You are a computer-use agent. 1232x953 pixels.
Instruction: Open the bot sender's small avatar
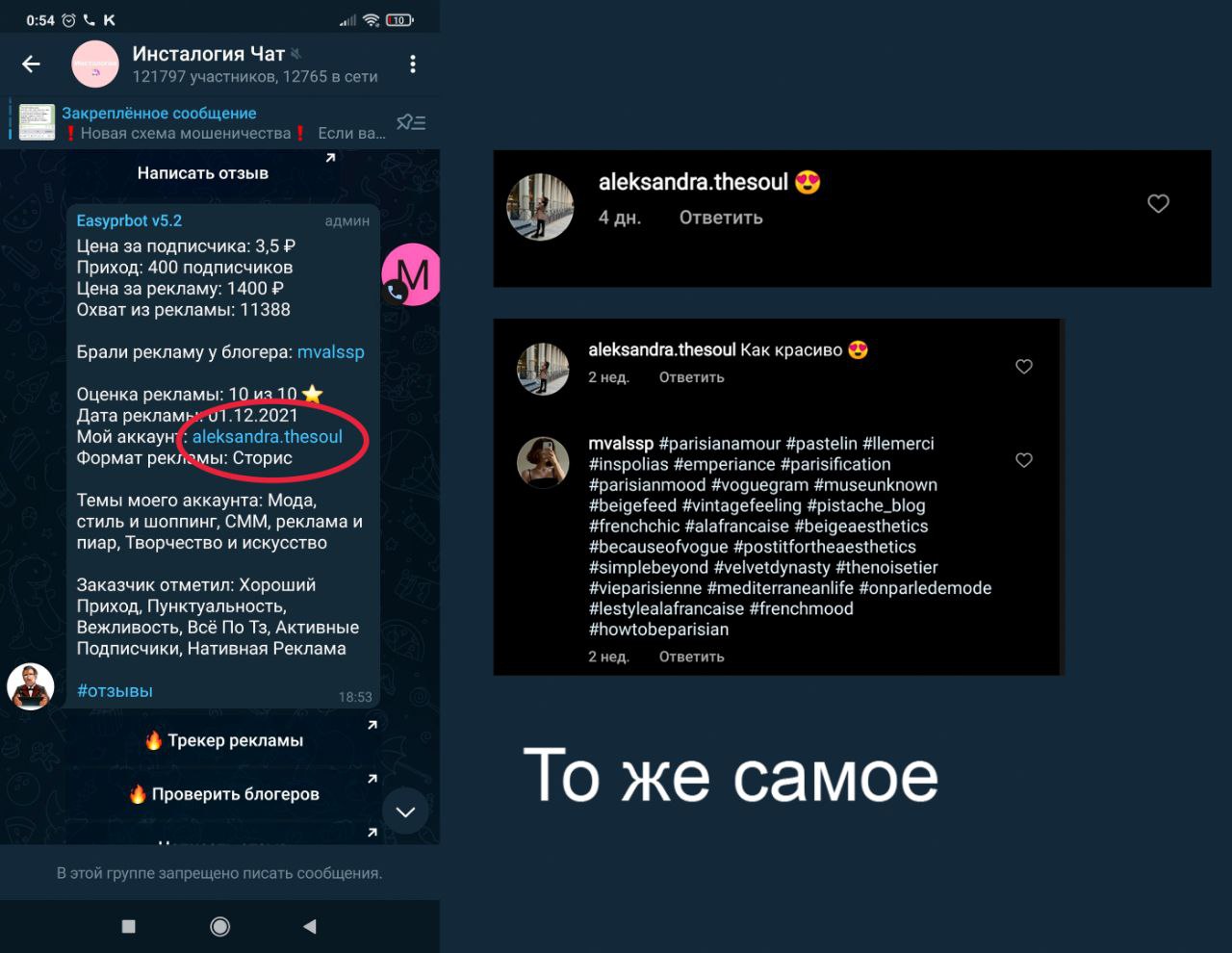point(31,686)
